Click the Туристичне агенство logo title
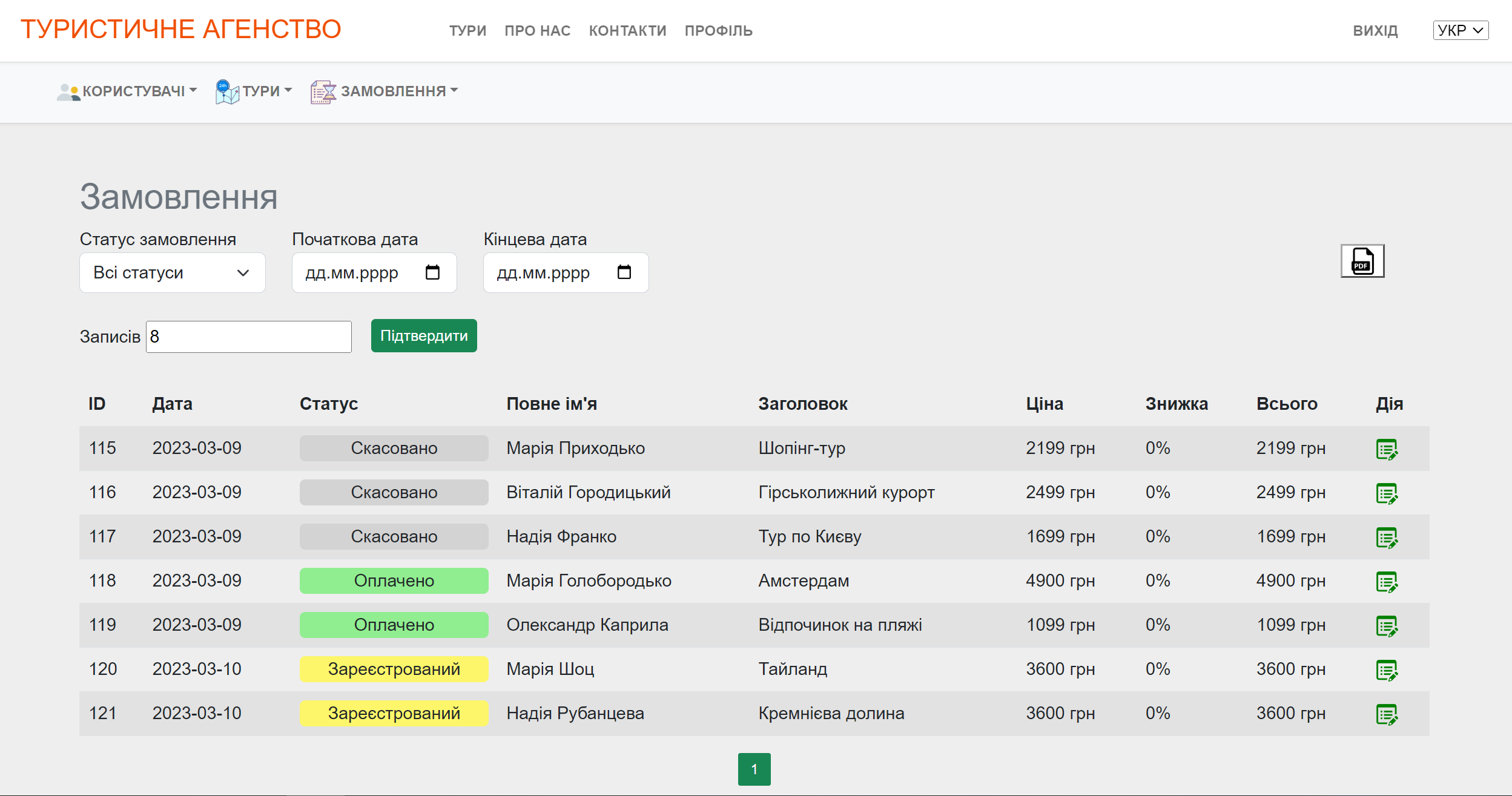 pyautogui.click(x=181, y=29)
